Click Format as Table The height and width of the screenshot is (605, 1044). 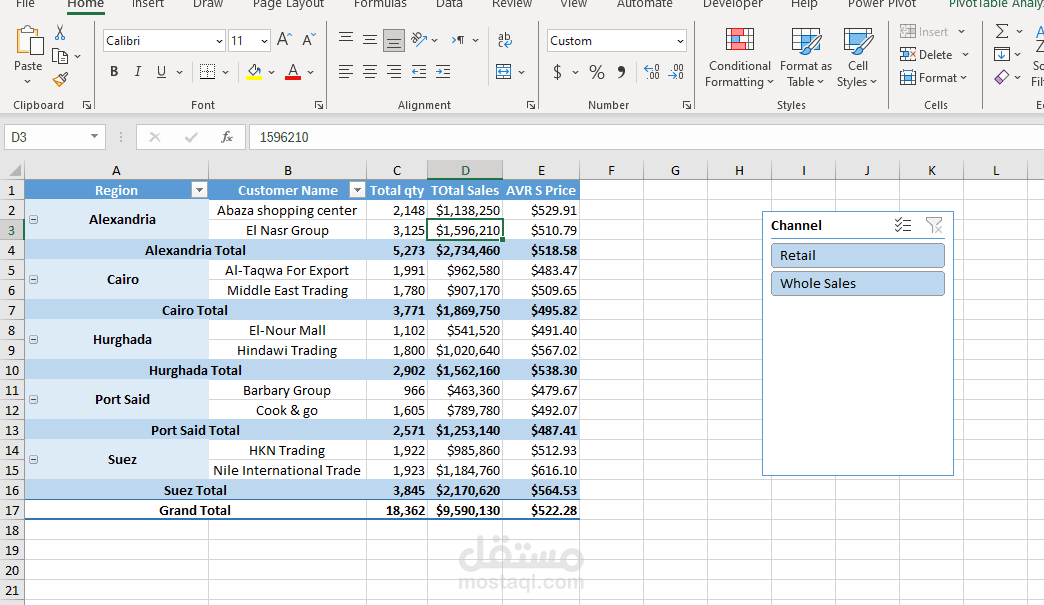(x=806, y=58)
